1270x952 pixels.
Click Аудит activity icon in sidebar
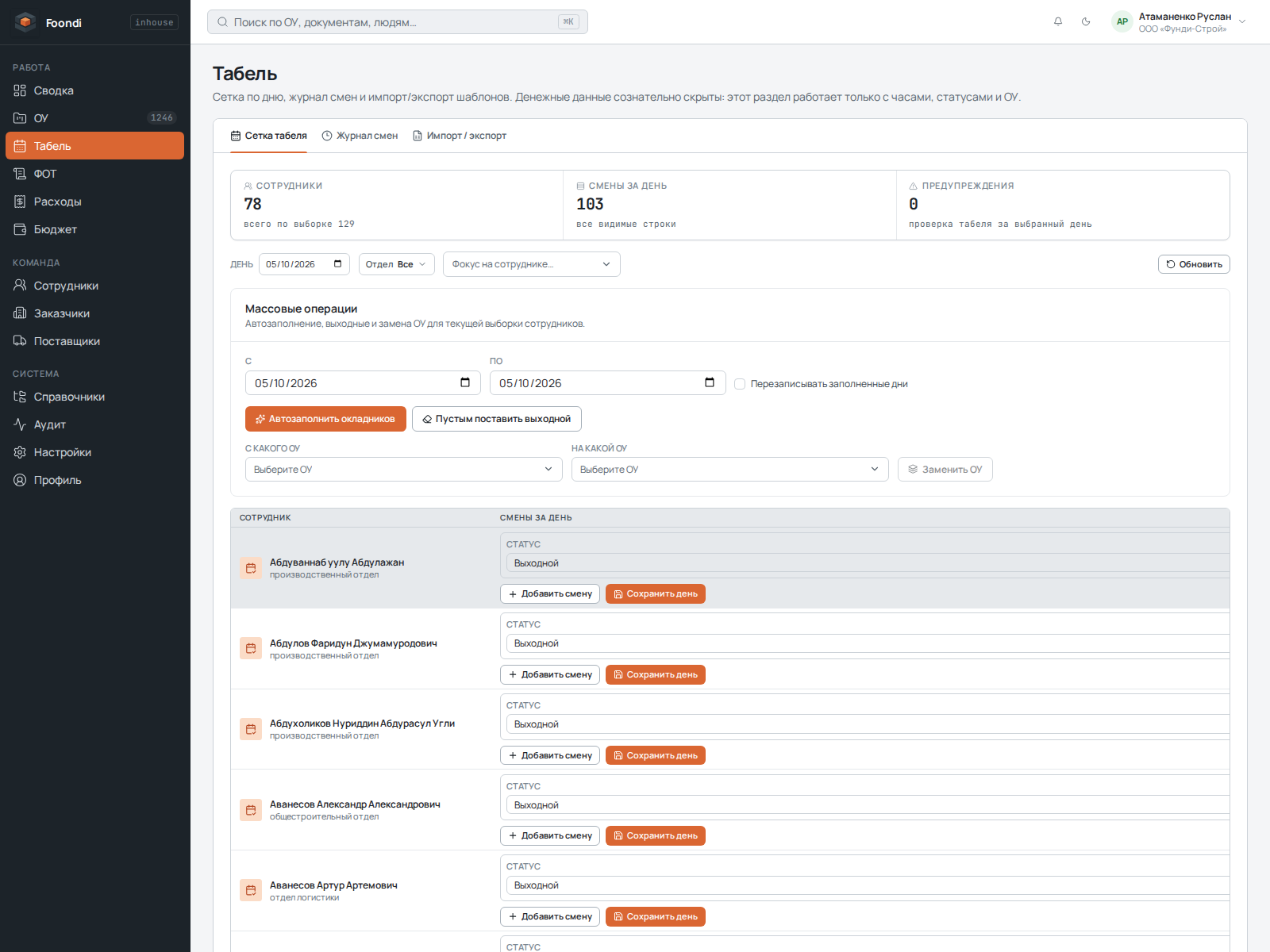coord(20,424)
